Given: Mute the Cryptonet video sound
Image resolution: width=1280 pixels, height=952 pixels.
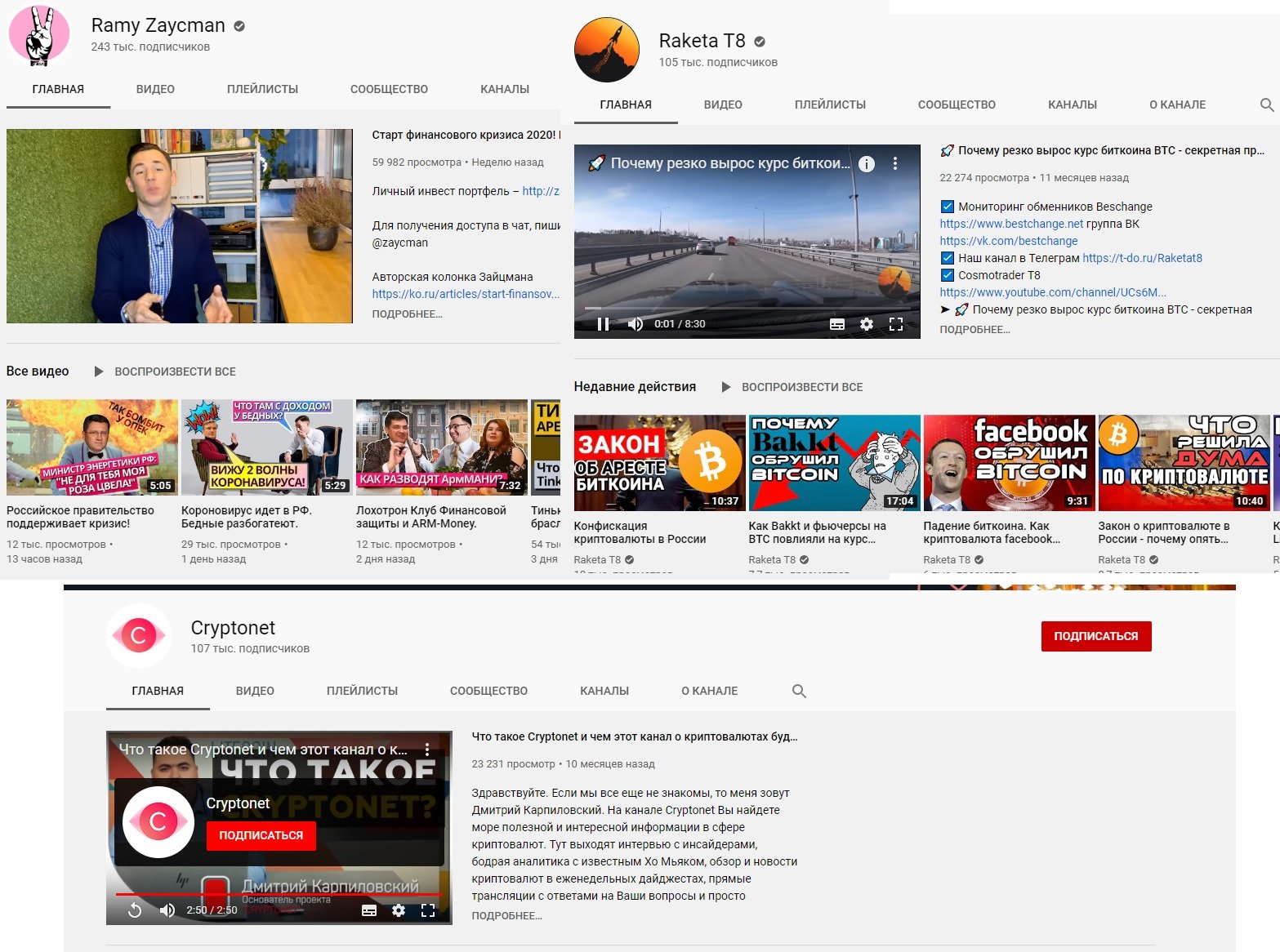Looking at the screenshot, I should coord(167,910).
